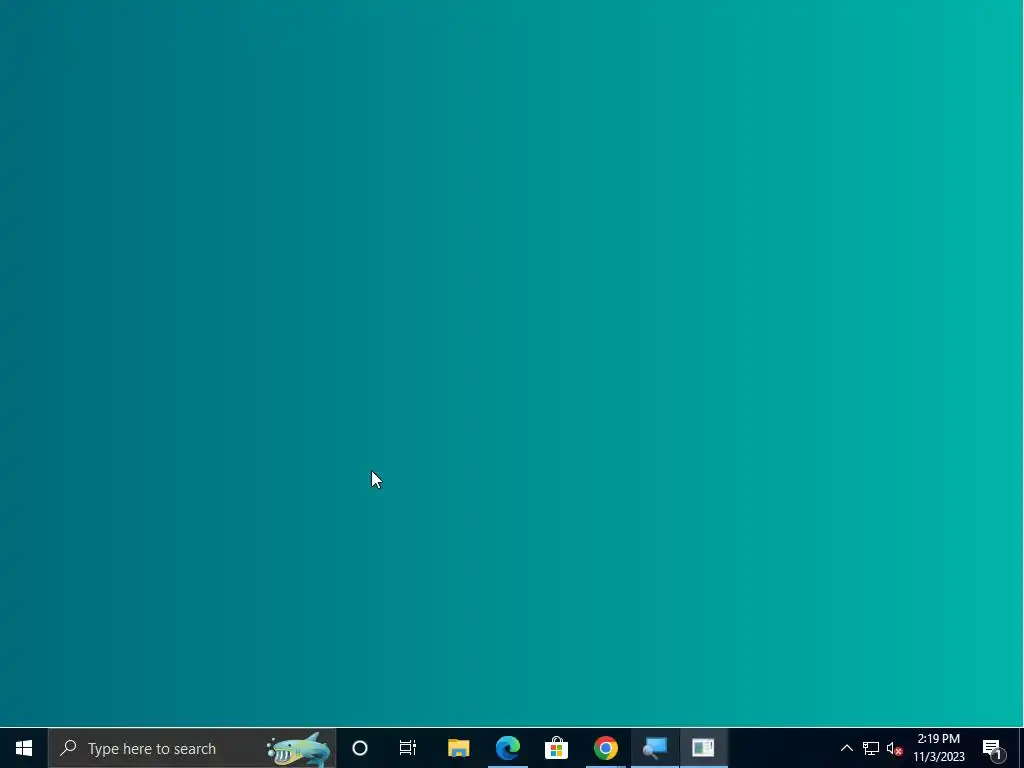Switch to Google Chrome in the taskbar
1024x768 pixels.
coord(605,748)
